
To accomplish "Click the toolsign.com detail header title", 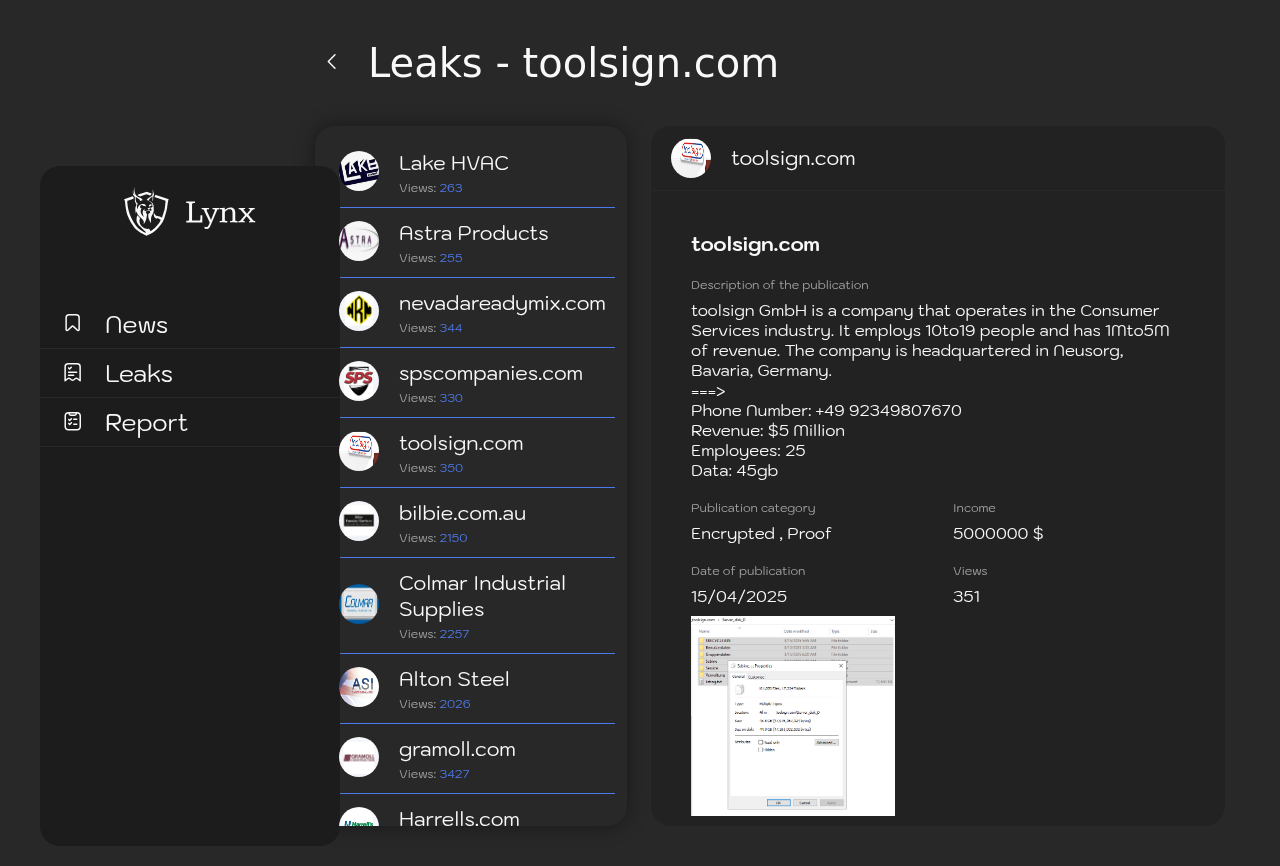I will [793, 158].
